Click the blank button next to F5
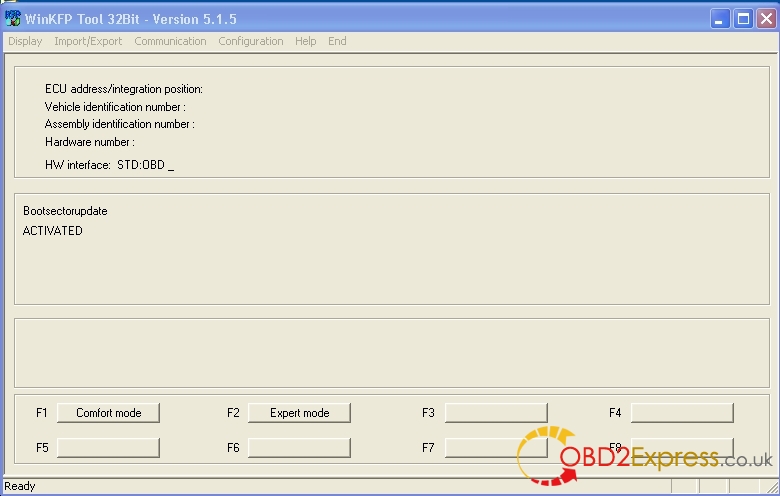 [x=108, y=447]
